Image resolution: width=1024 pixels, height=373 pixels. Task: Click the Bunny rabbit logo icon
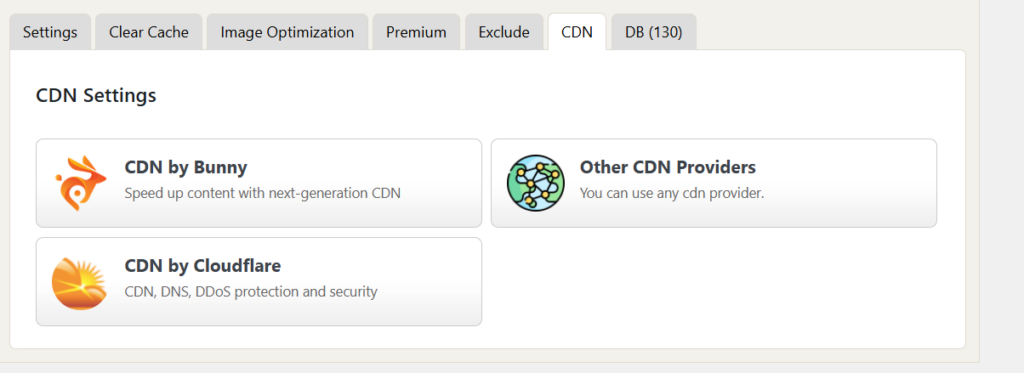(x=80, y=184)
